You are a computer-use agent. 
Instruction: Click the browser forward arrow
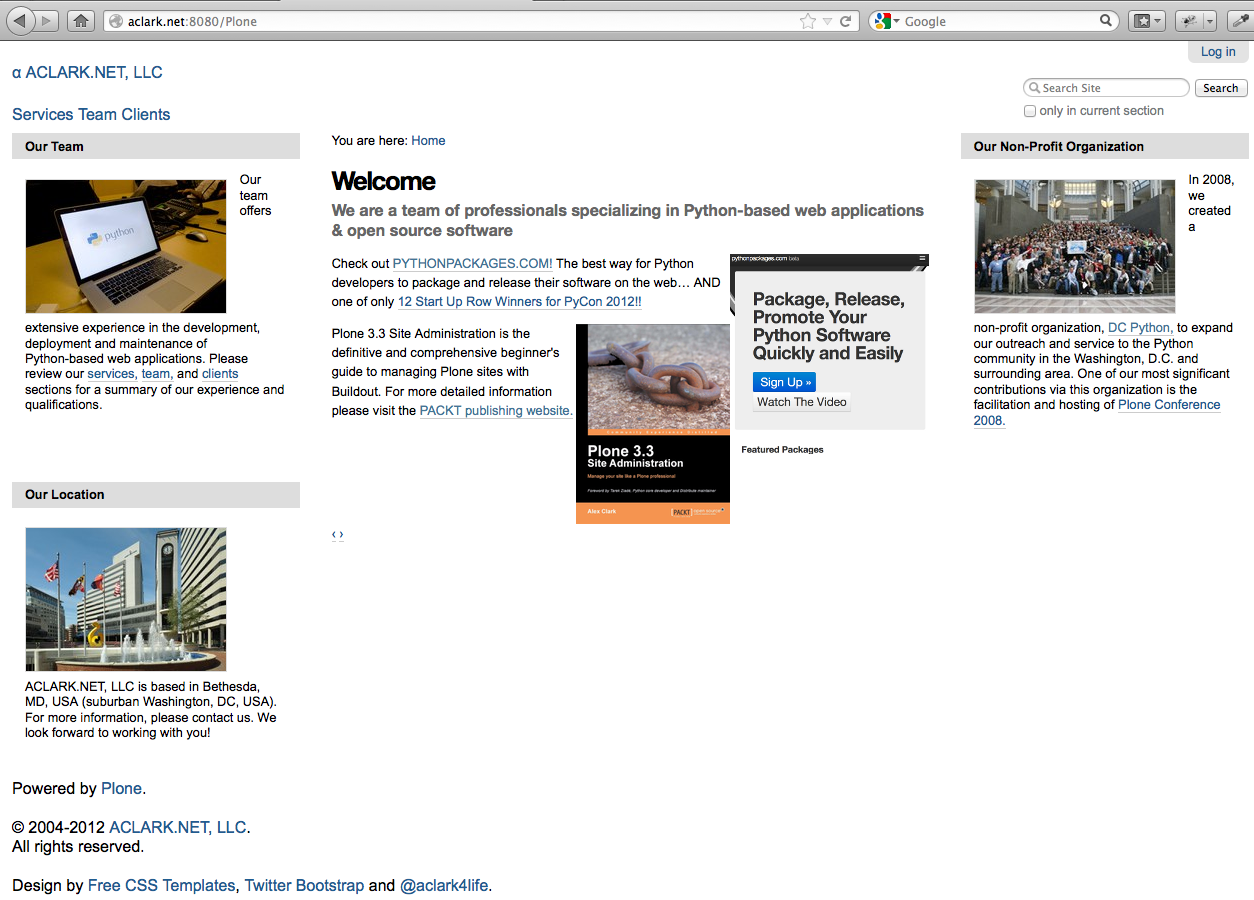coord(46,20)
